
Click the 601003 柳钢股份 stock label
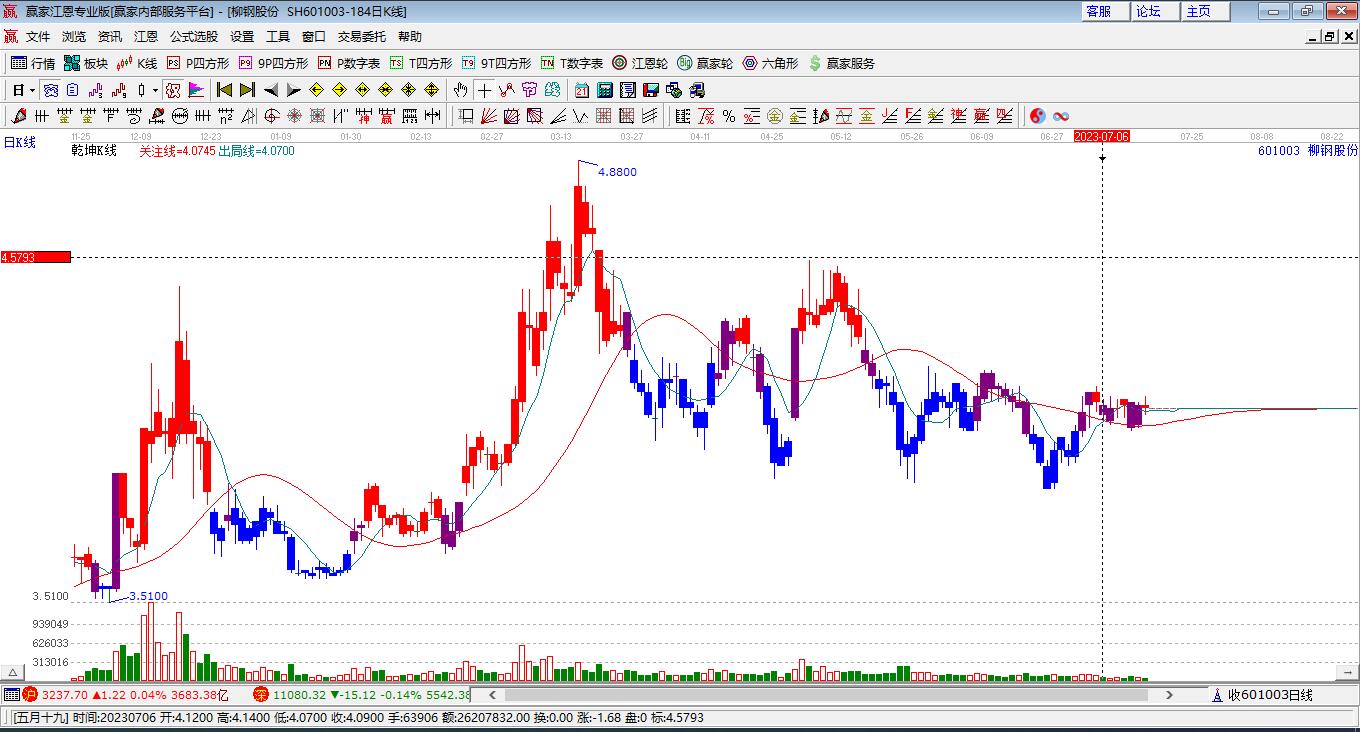pyautogui.click(x=1308, y=150)
